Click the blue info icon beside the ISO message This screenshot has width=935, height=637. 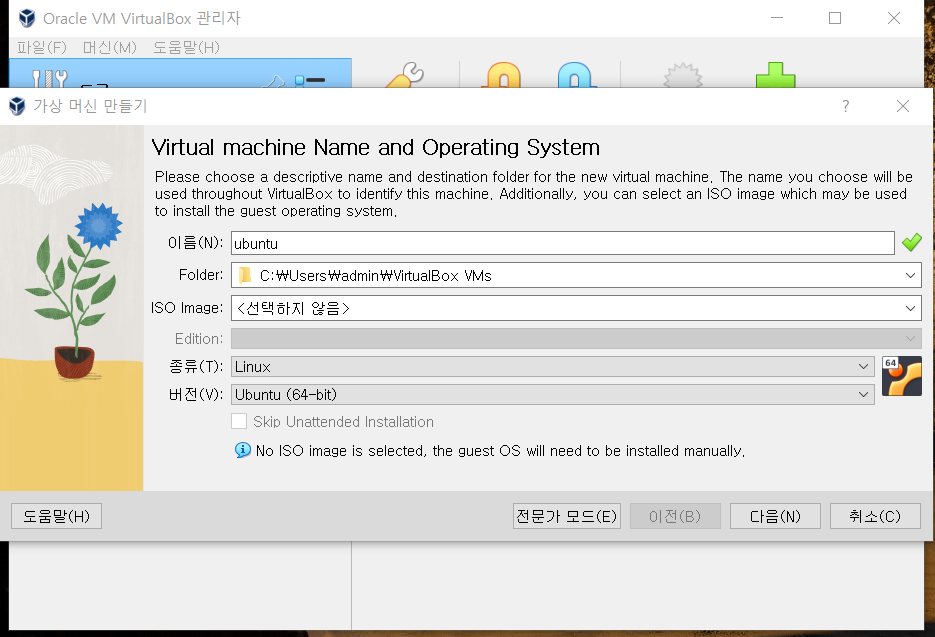[x=243, y=450]
